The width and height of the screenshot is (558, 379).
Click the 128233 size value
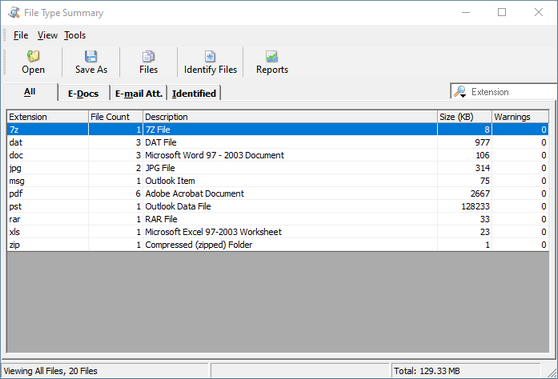[x=475, y=206]
